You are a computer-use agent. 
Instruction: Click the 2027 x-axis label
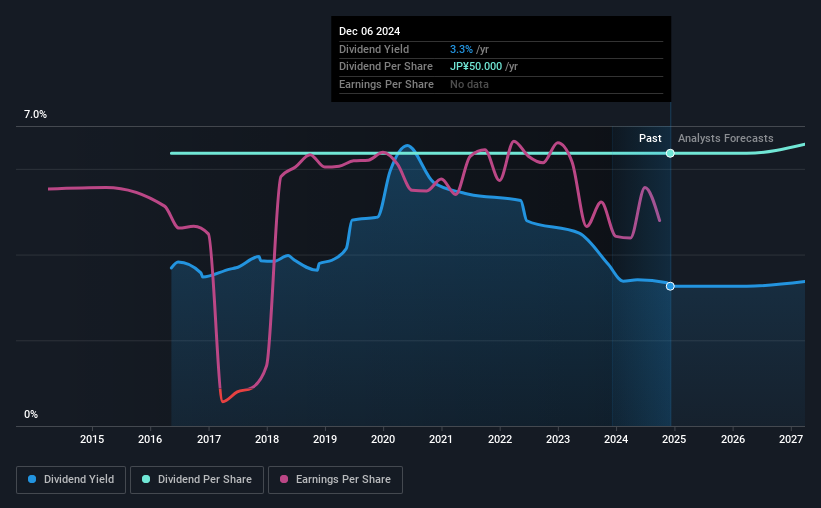click(791, 439)
